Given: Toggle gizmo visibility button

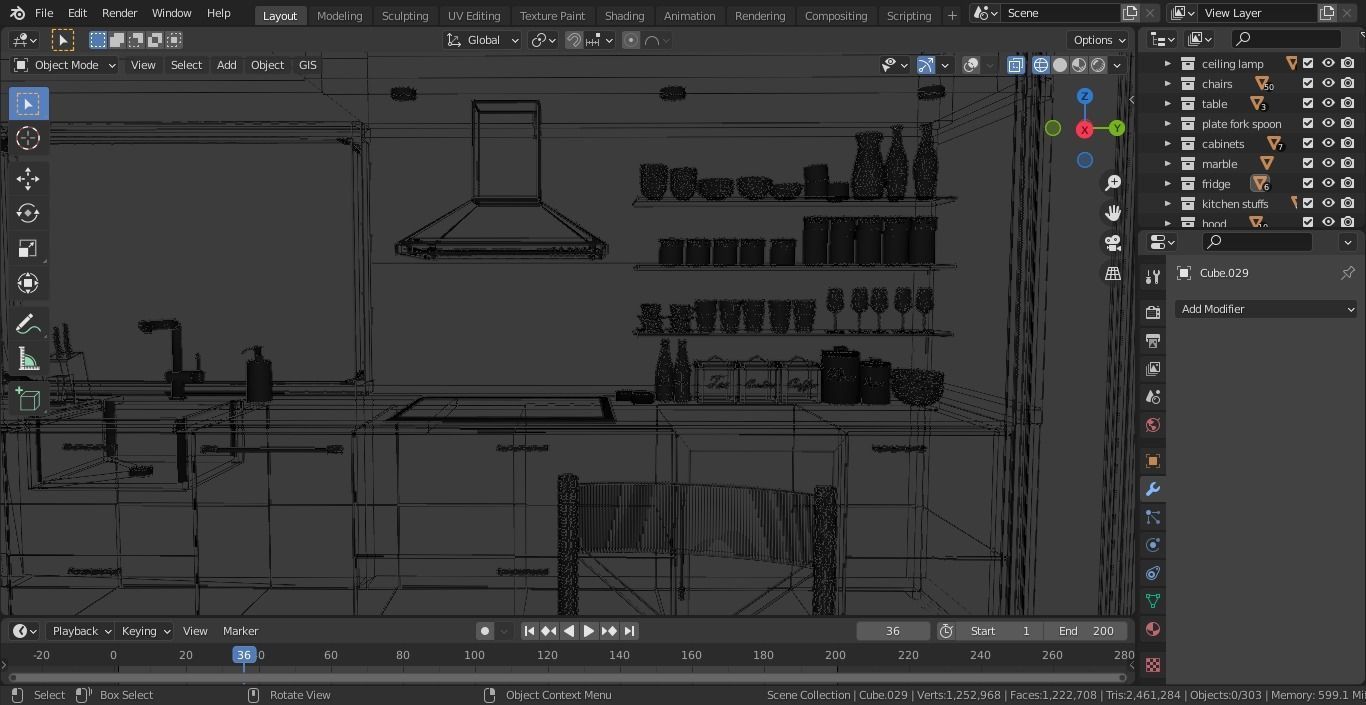Looking at the screenshot, I should point(926,65).
